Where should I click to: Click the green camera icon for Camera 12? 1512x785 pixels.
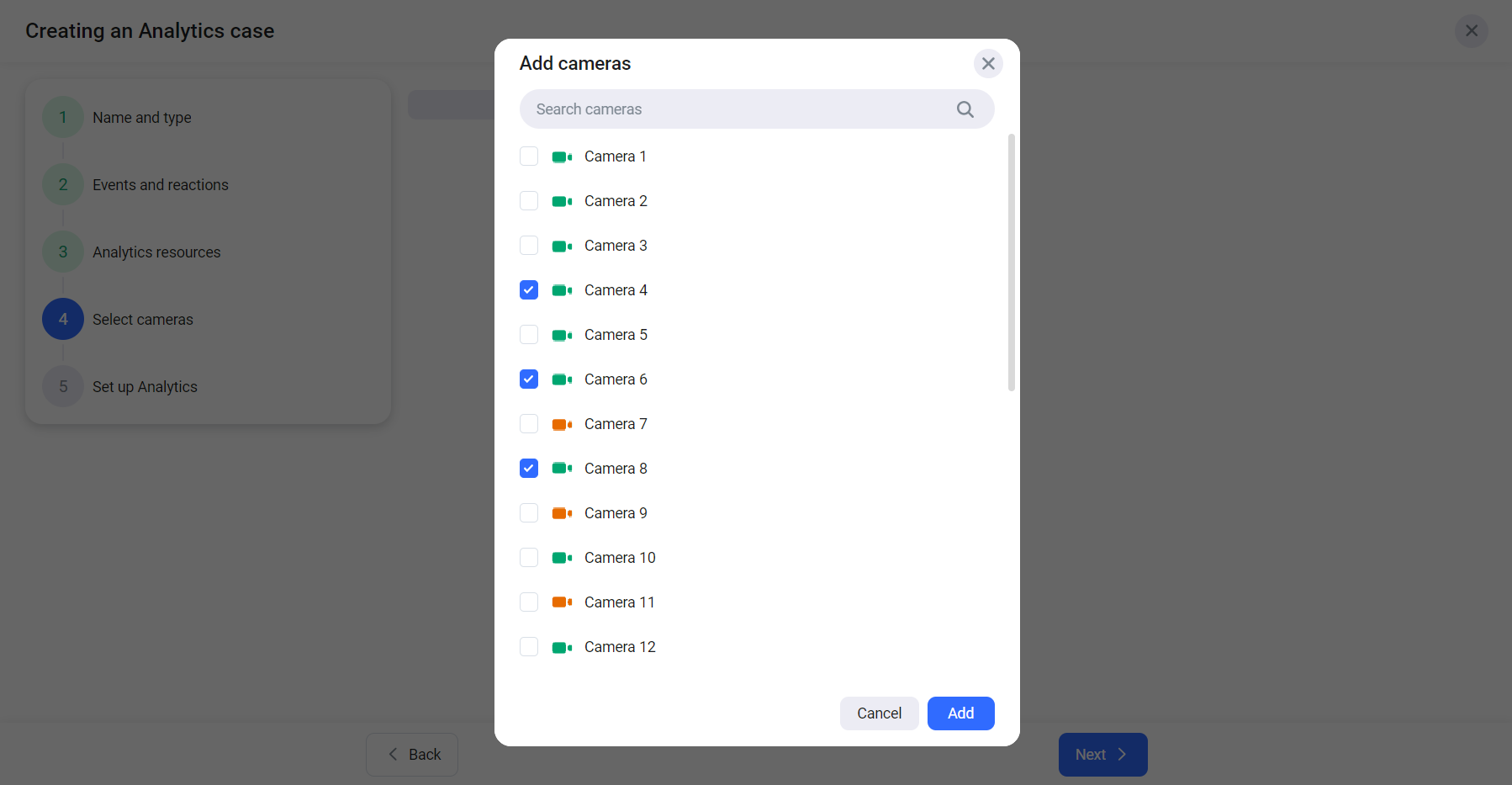[562, 648]
